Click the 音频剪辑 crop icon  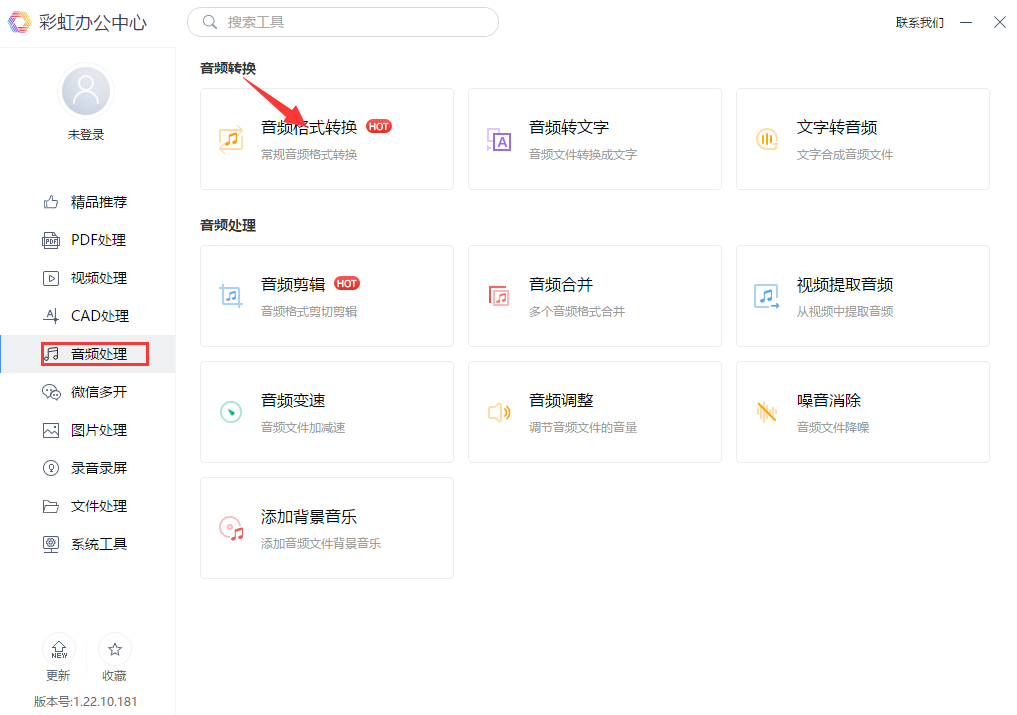tap(231, 296)
